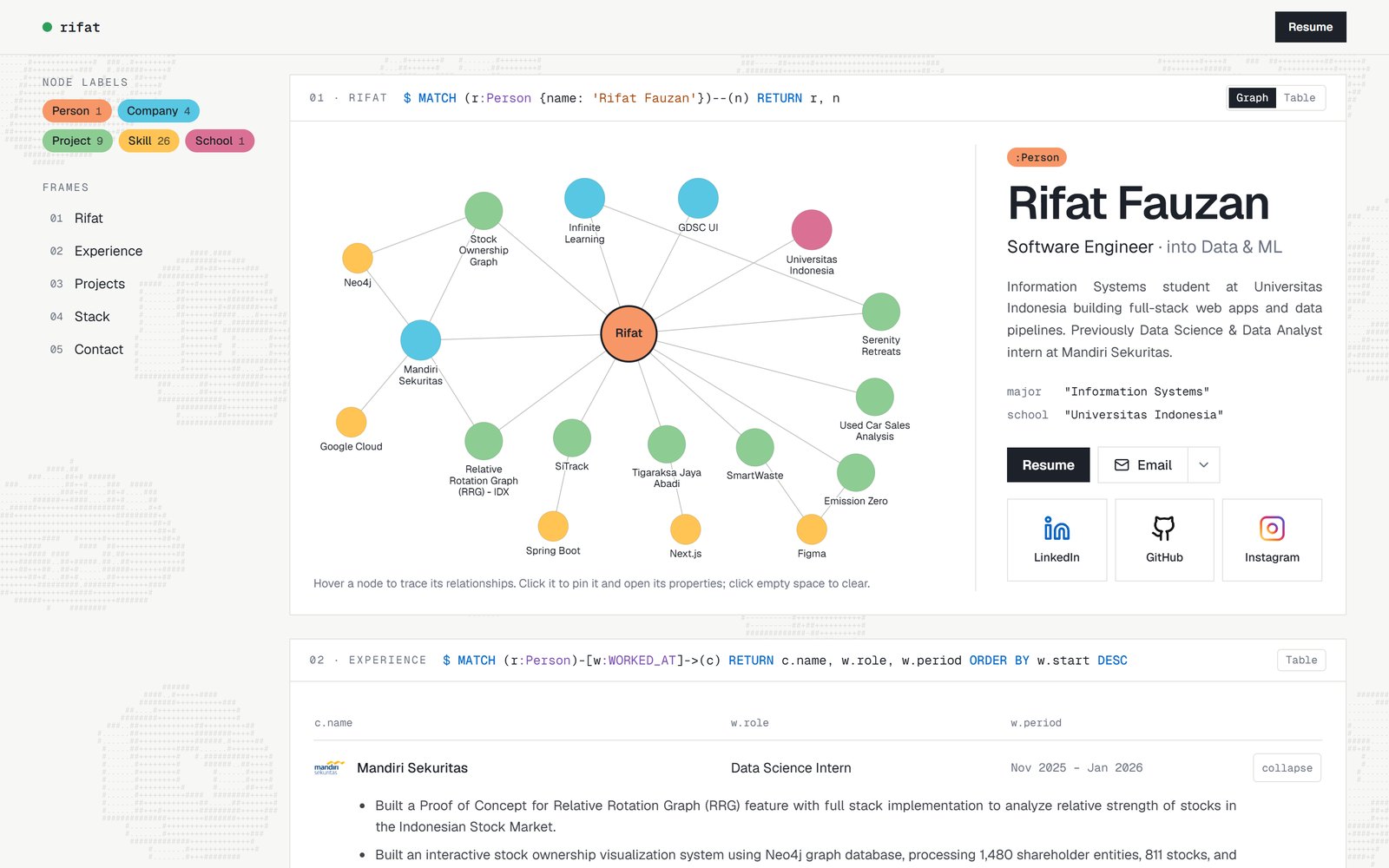Select the Mandiri Sekuritas company name text

click(412, 768)
